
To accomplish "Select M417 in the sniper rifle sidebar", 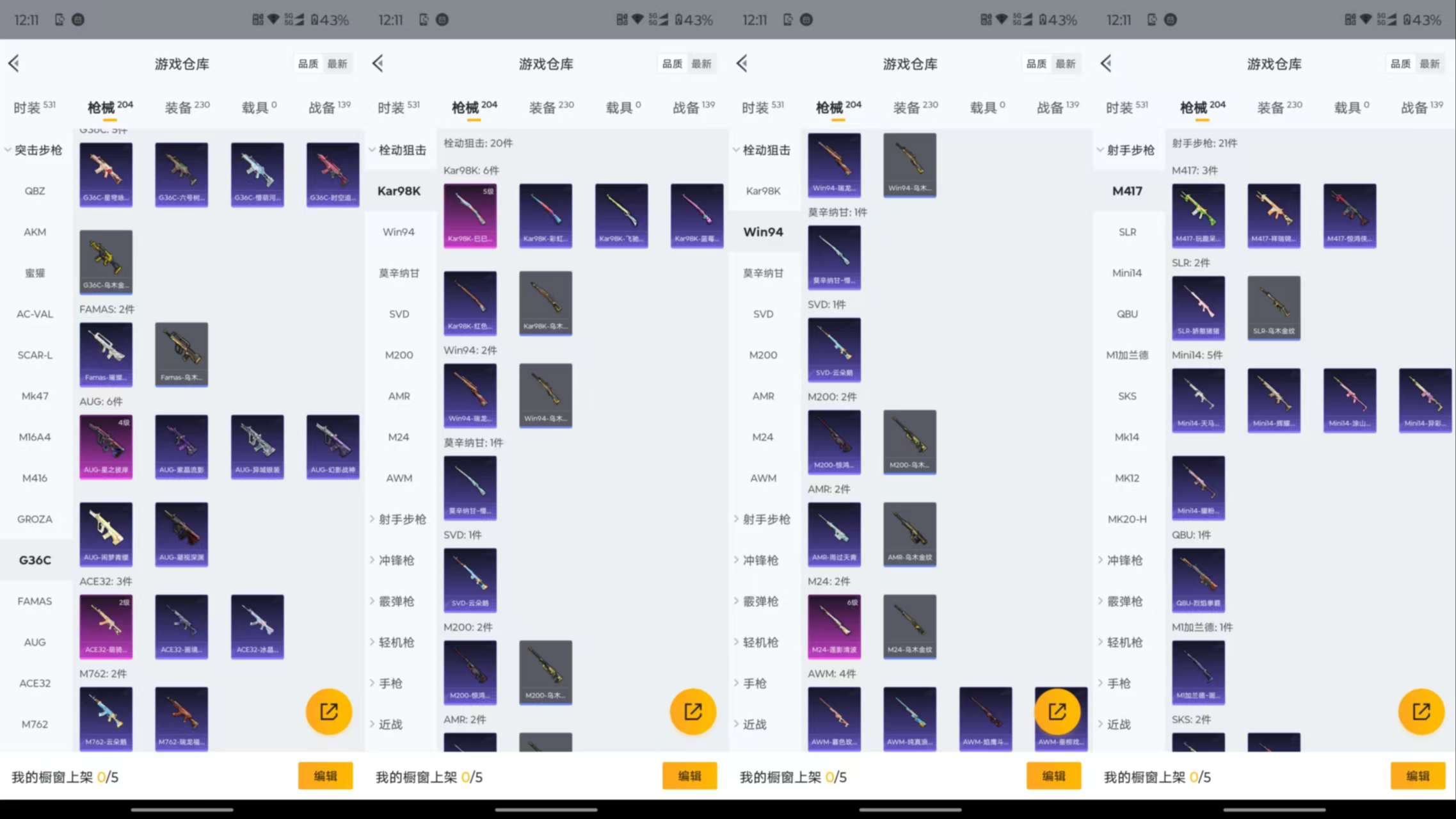I will pos(1127,190).
